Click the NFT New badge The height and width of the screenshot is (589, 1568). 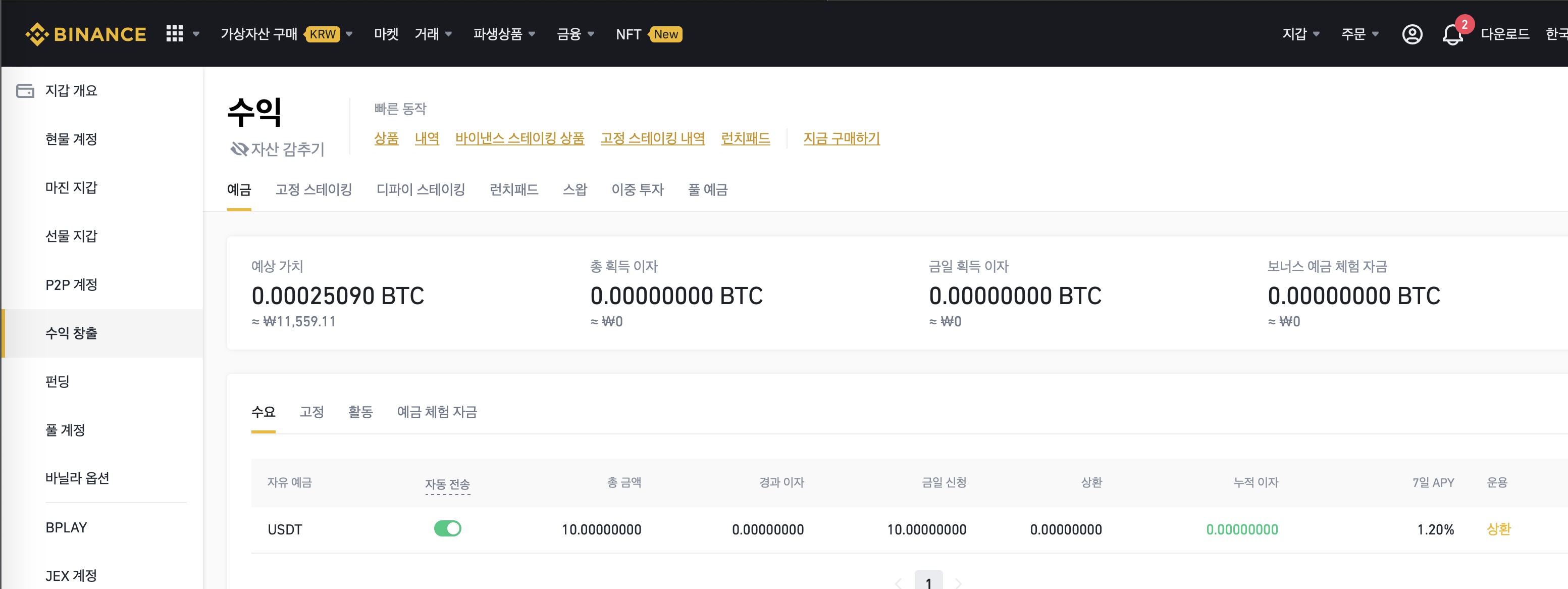click(665, 34)
